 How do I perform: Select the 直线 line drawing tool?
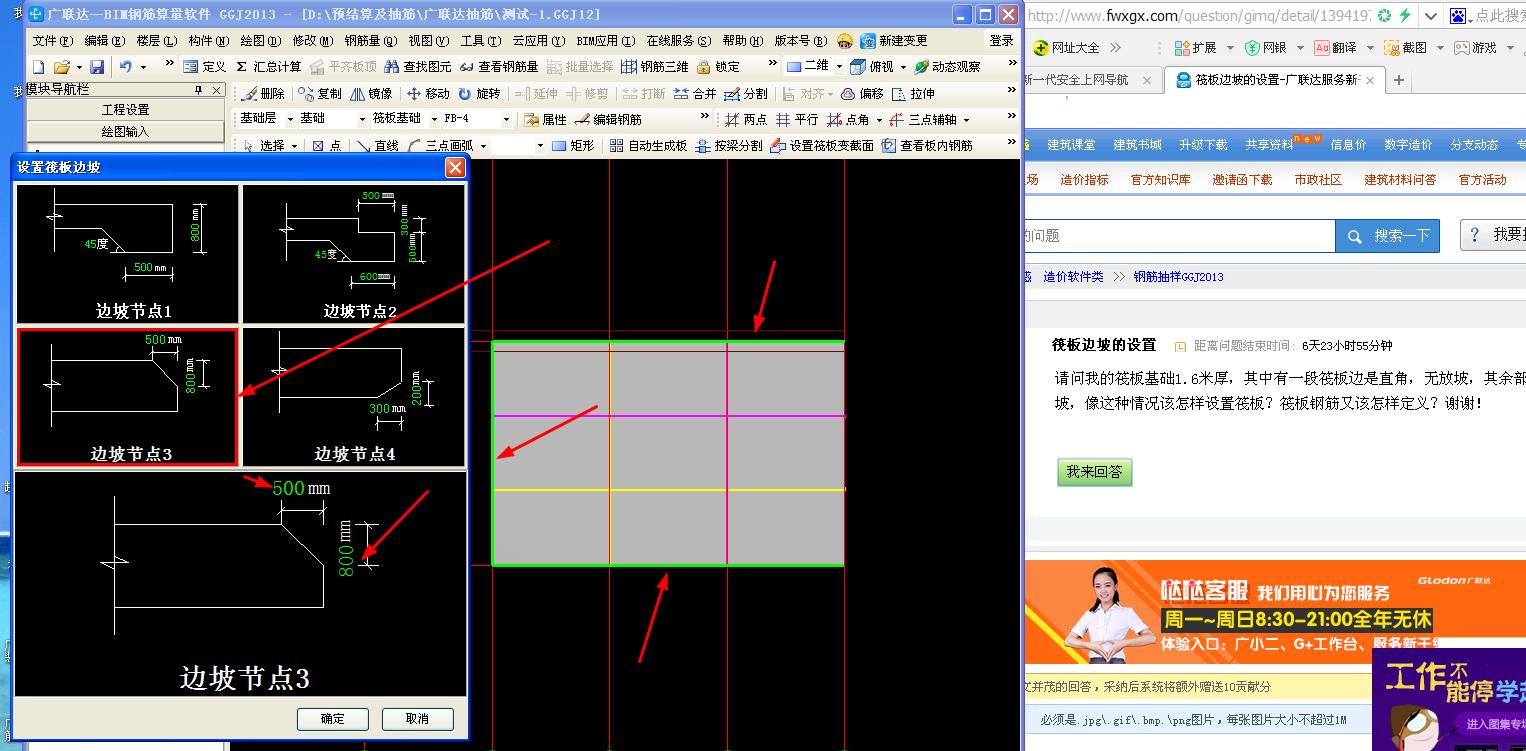pyautogui.click(x=378, y=146)
